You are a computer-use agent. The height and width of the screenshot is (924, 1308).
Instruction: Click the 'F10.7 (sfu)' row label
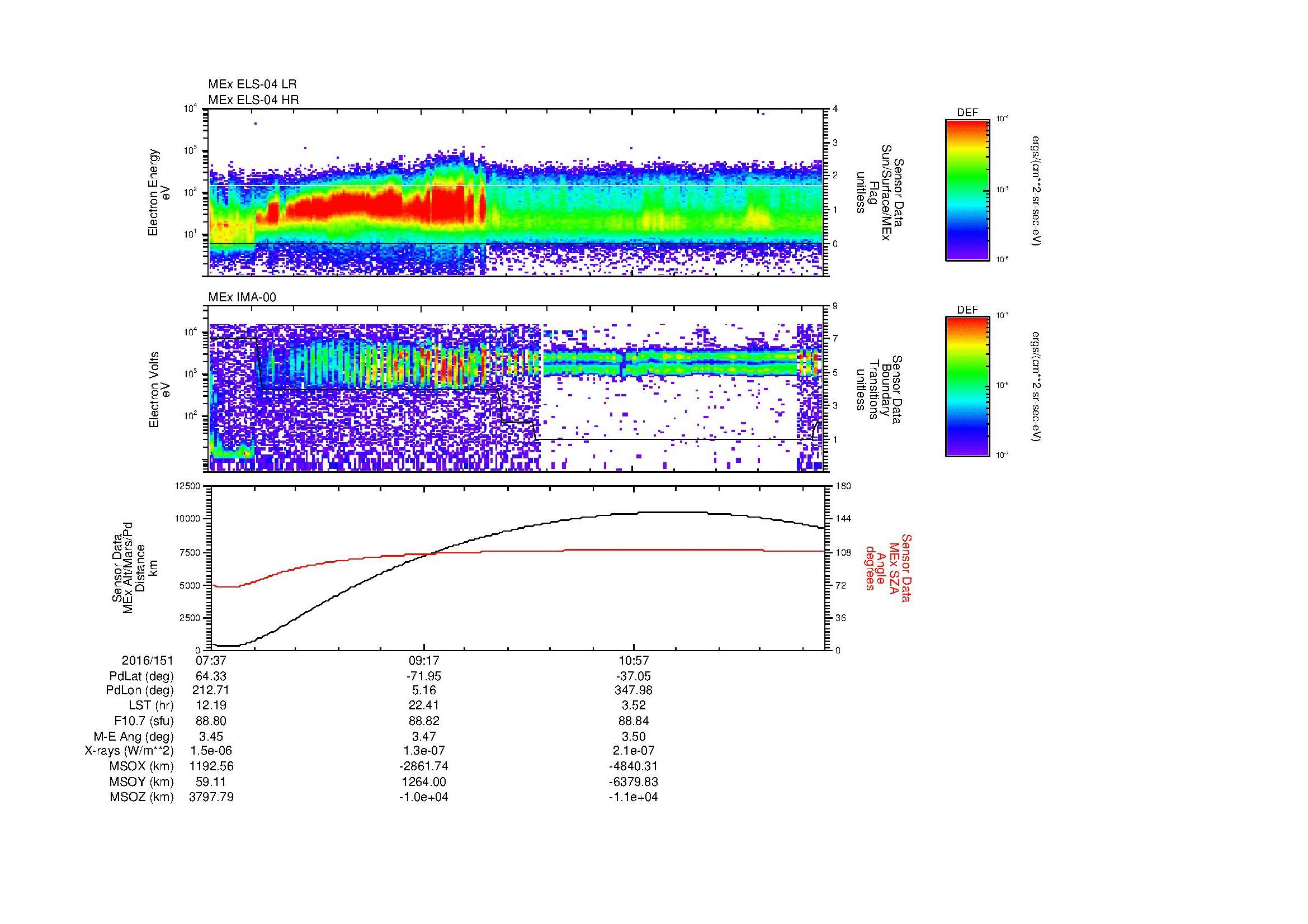[144, 721]
